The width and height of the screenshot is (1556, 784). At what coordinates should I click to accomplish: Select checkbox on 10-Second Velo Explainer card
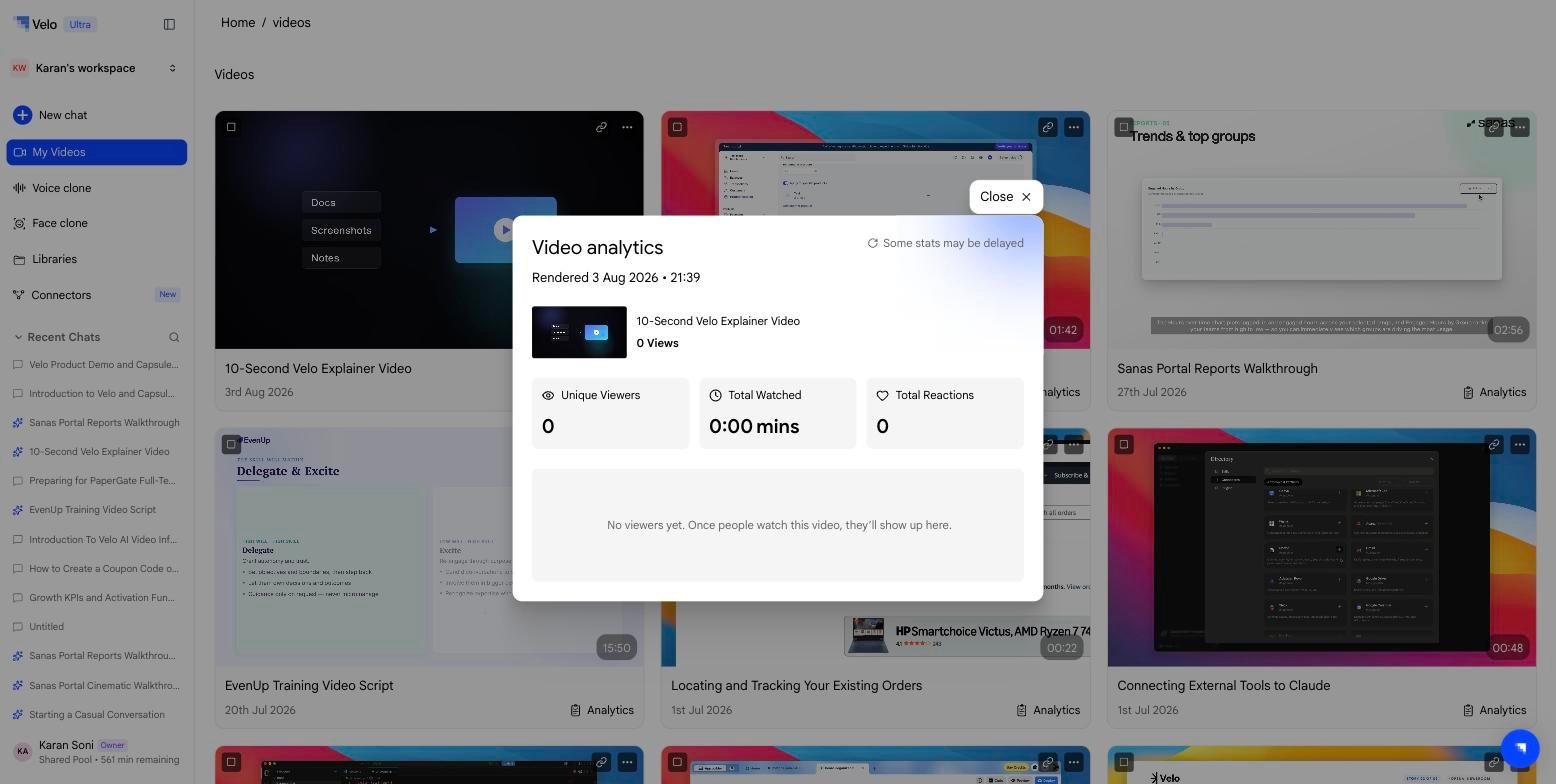click(231, 127)
